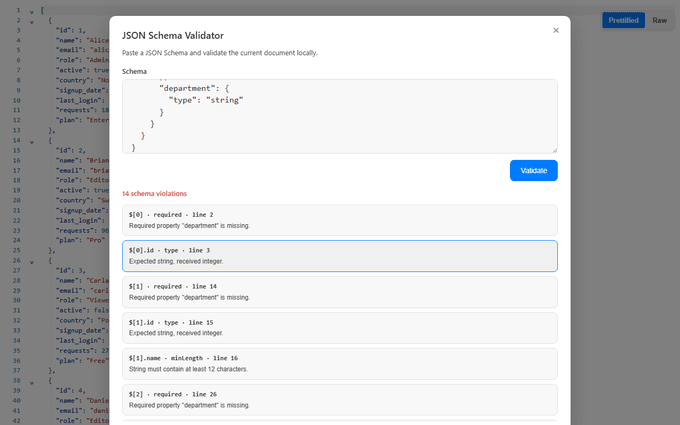
Task: Click line number 13 in the gutter
Action: (x=16, y=130)
